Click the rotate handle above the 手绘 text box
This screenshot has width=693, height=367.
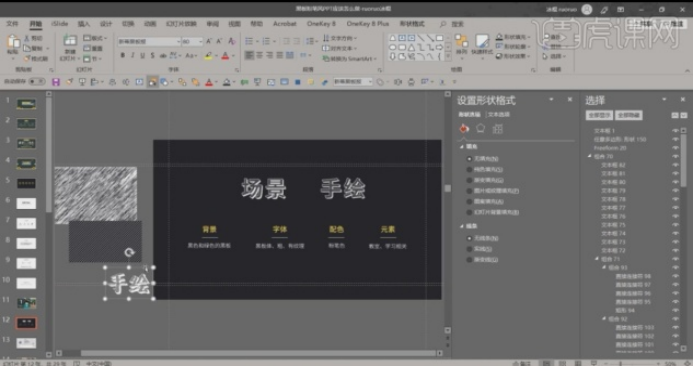point(129,252)
